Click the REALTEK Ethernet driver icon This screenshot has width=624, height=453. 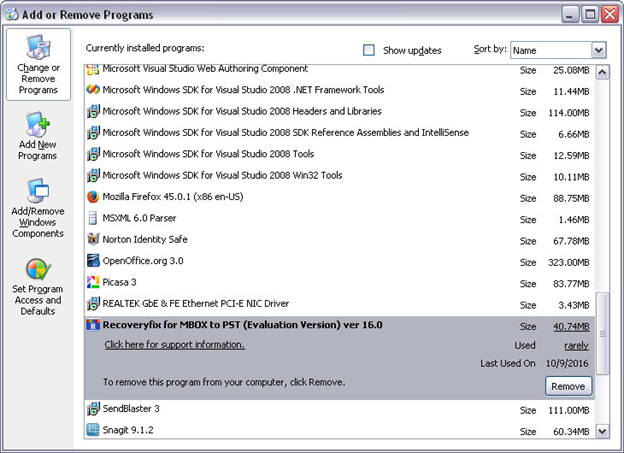(93, 304)
